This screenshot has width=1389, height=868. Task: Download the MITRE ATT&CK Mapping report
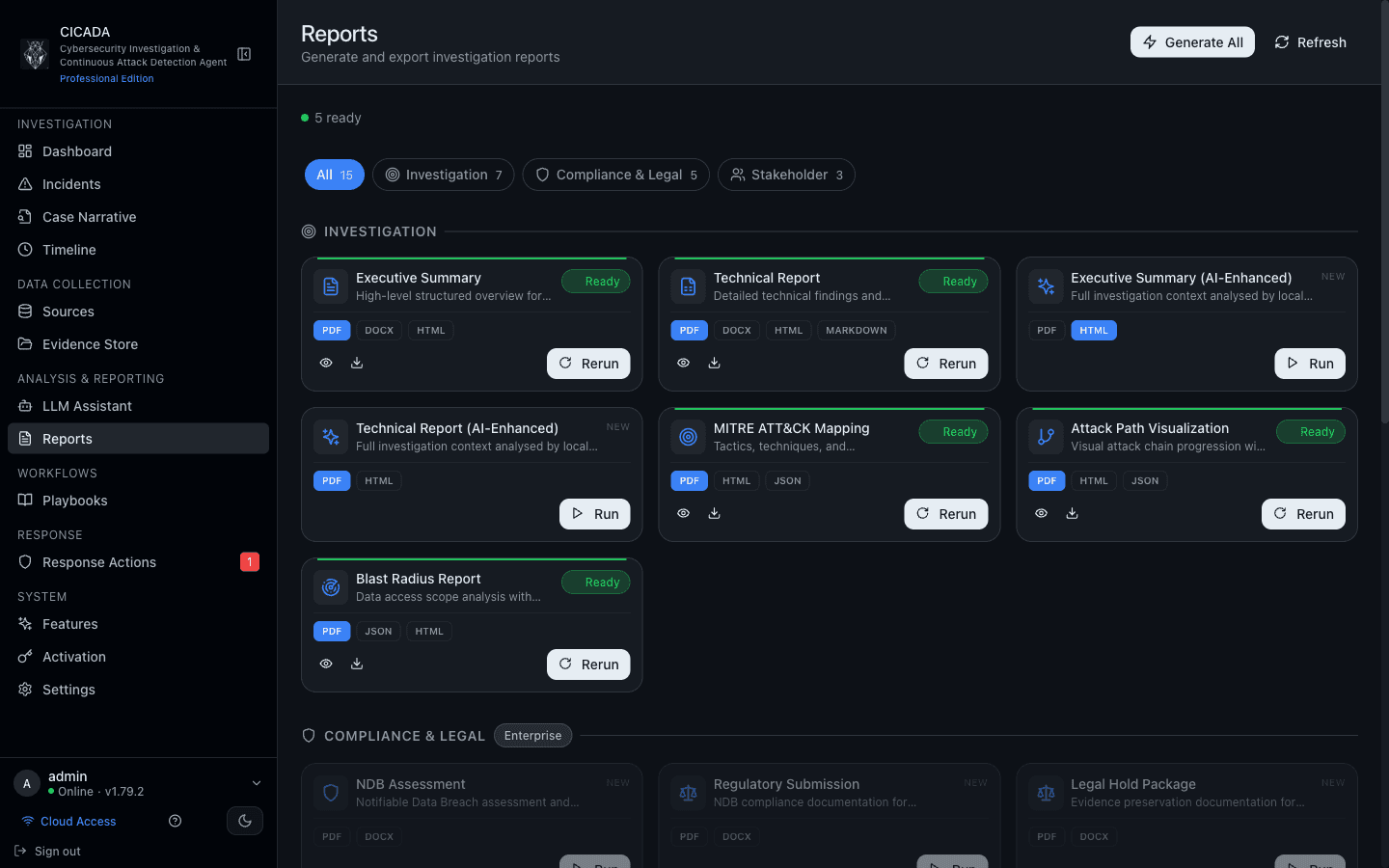[714, 513]
